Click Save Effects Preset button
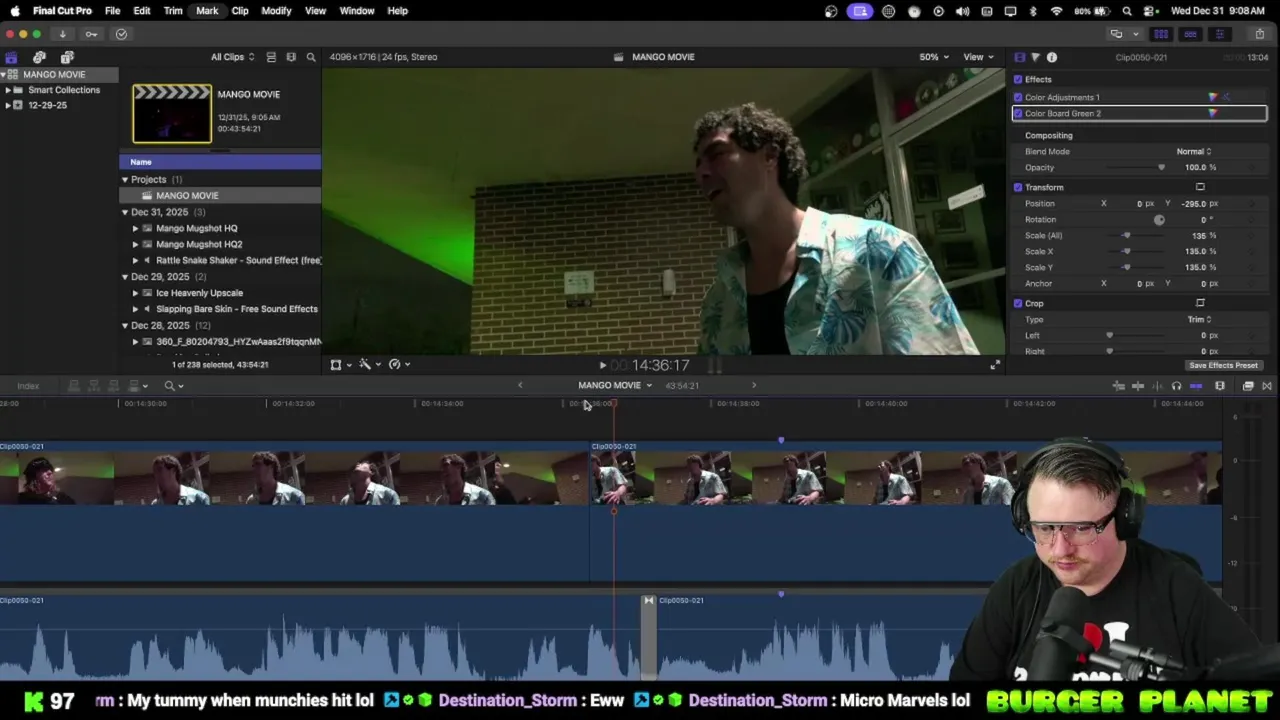 point(1223,365)
